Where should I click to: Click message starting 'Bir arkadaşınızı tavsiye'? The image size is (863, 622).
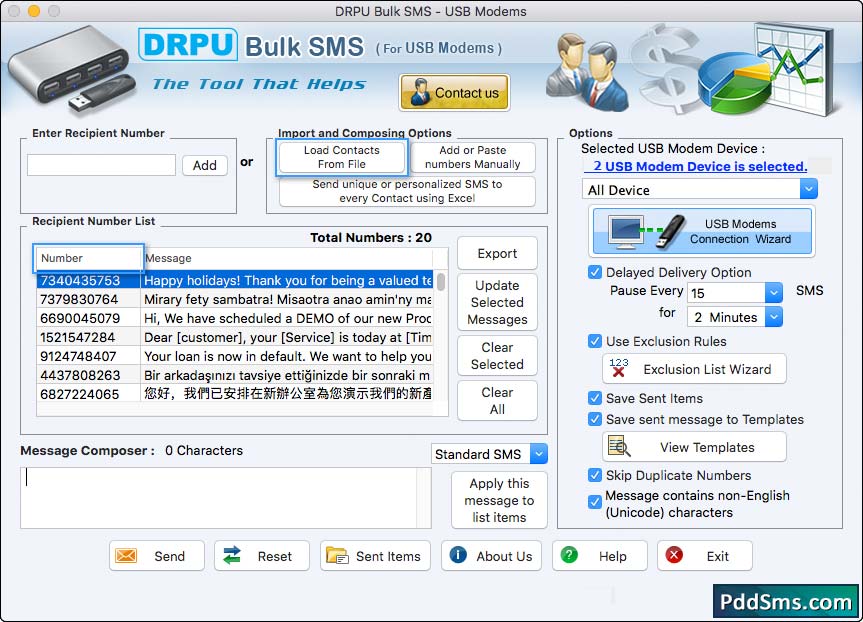pyautogui.click(x=287, y=375)
